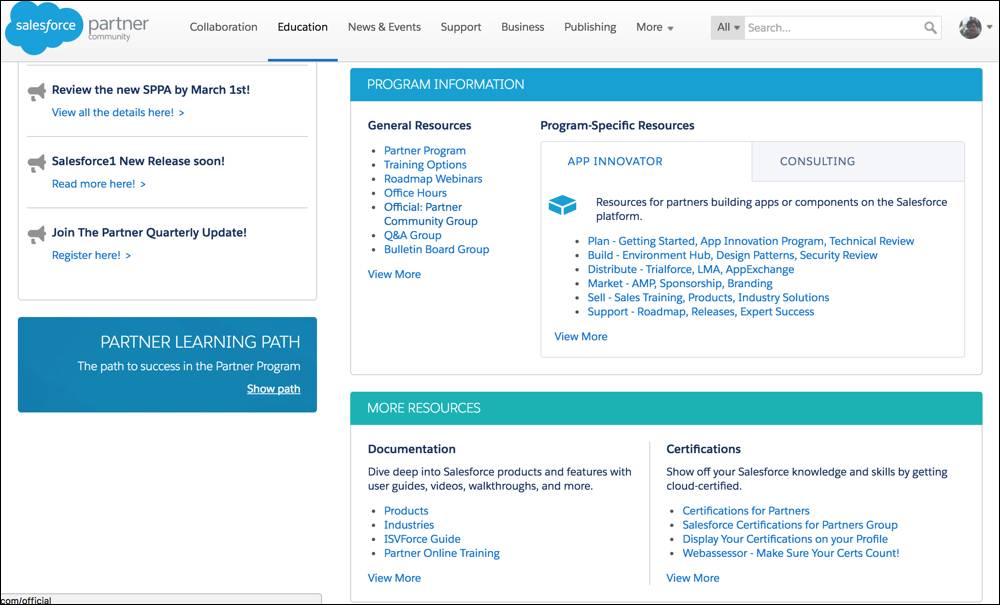Open the All search scope dropdown
This screenshot has height=605, width=1000.
pos(728,27)
